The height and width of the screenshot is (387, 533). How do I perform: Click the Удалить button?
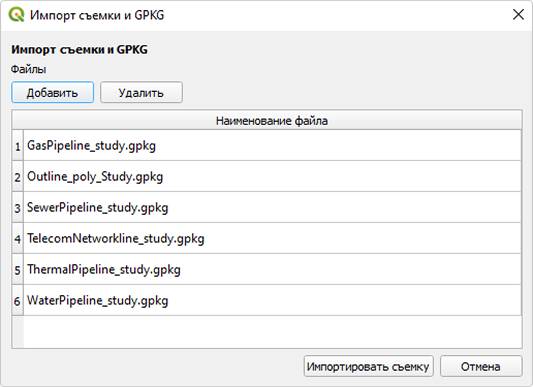(141, 92)
